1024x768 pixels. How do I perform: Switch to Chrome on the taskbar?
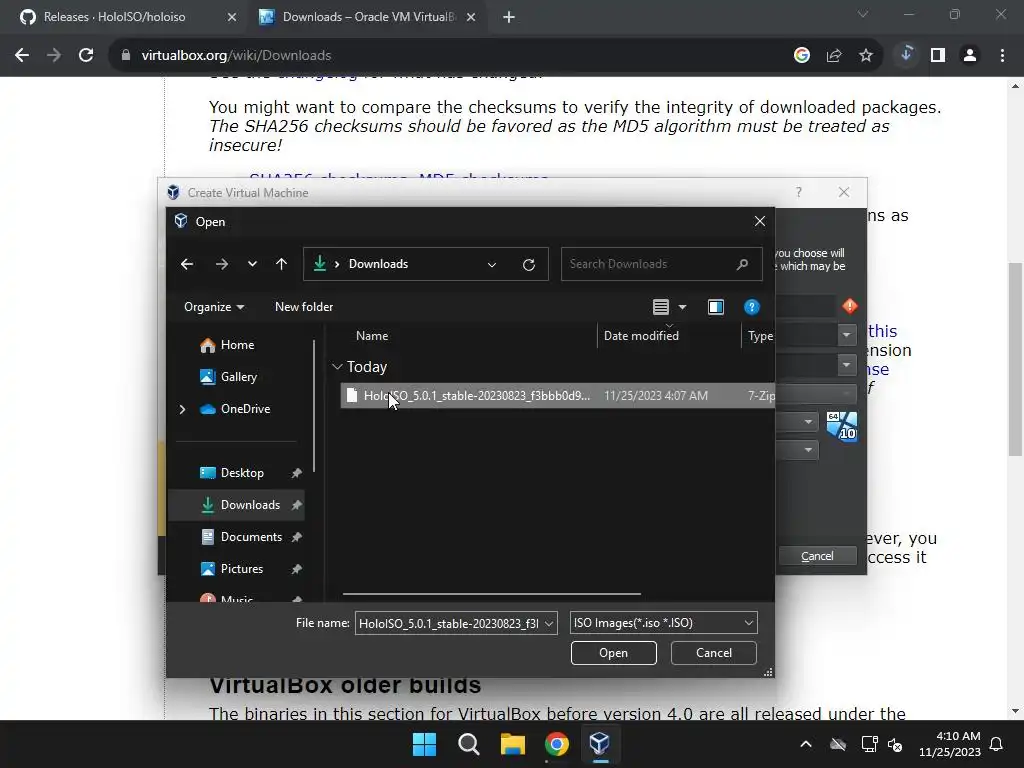pos(556,744)
